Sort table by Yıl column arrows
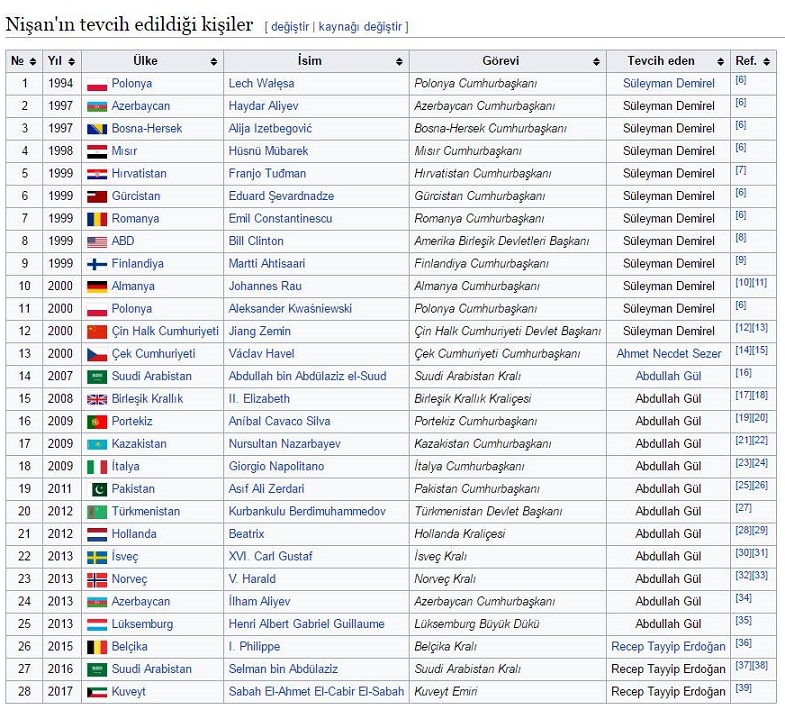 click(72, 62)
